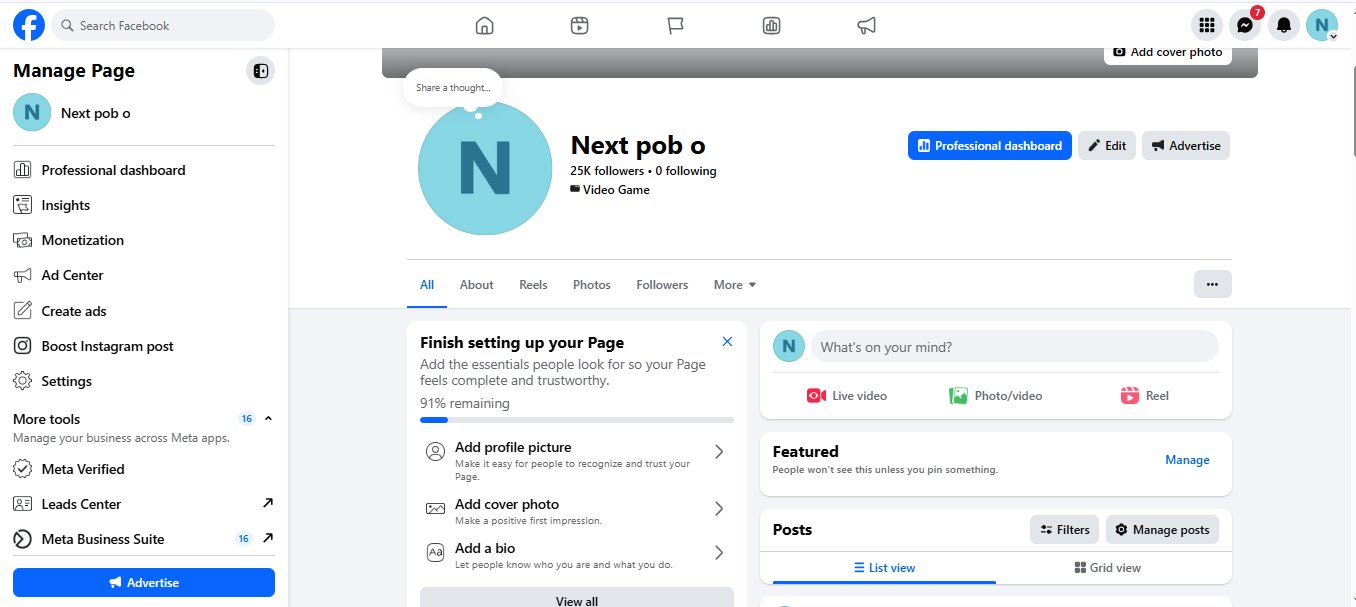Open the Menu grid icon

pos(1207,25)
